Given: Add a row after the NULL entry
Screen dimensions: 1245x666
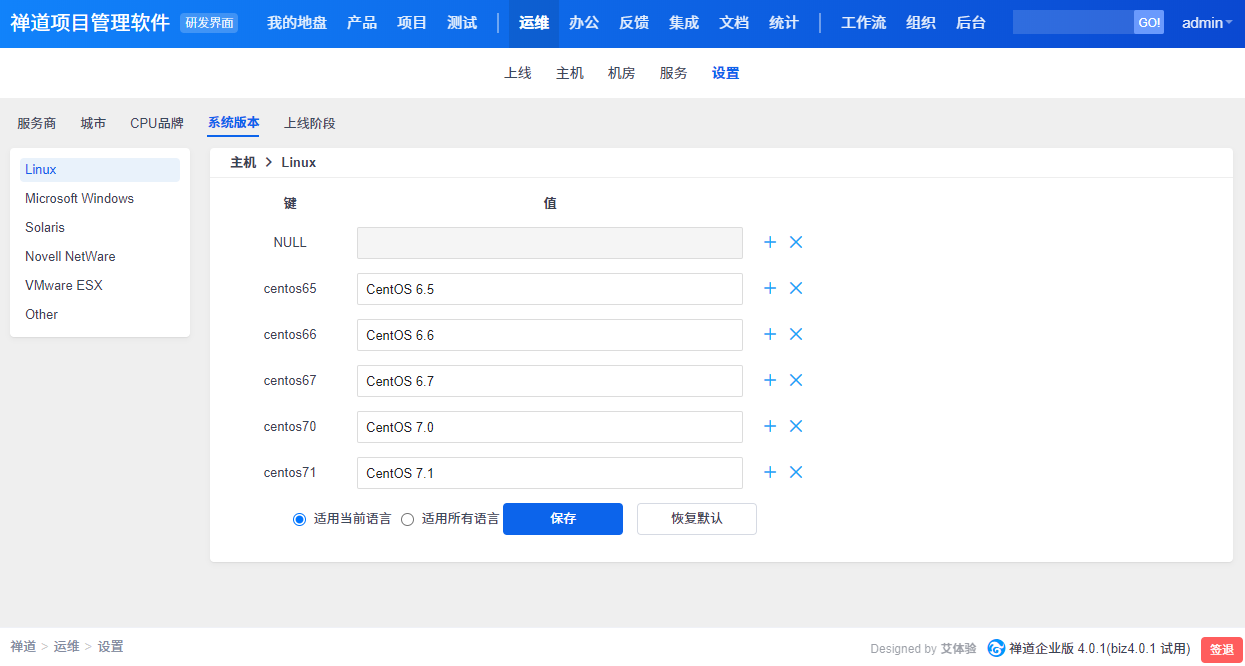Looking at the screenshot, I should point(770,242).
